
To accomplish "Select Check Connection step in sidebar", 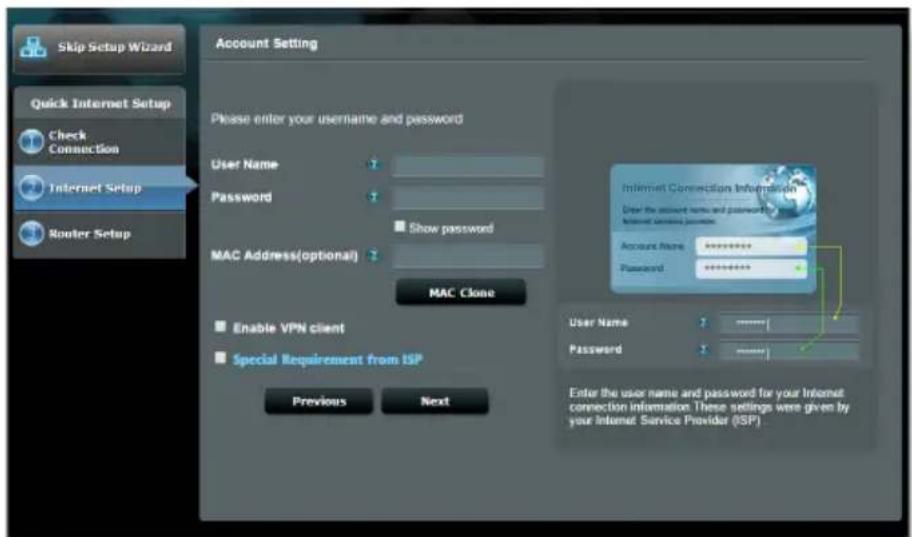I will 99,142.
